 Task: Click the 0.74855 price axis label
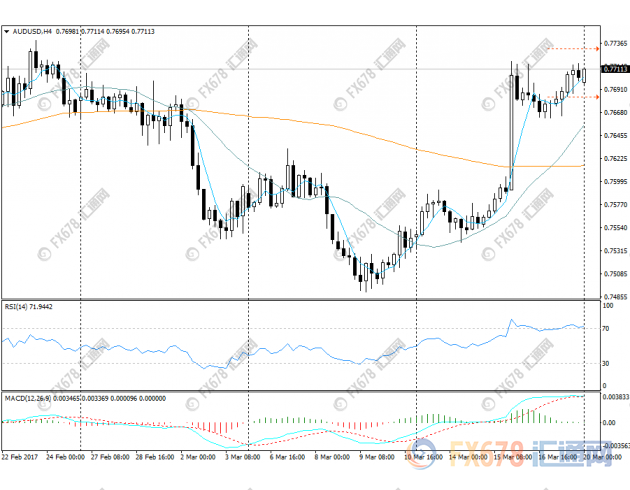[614, 297]
